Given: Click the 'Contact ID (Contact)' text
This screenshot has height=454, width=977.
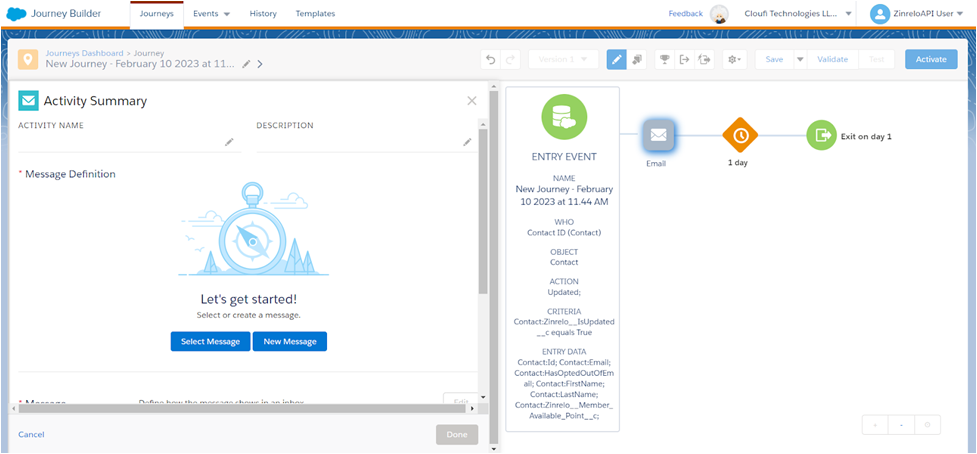Looking at the screenshot, I should [564, 232].
